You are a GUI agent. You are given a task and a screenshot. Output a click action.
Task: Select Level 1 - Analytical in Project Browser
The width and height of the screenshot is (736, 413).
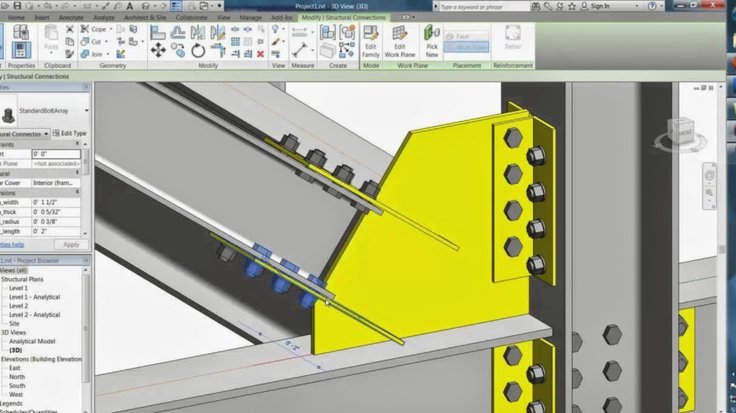[35, 297]
